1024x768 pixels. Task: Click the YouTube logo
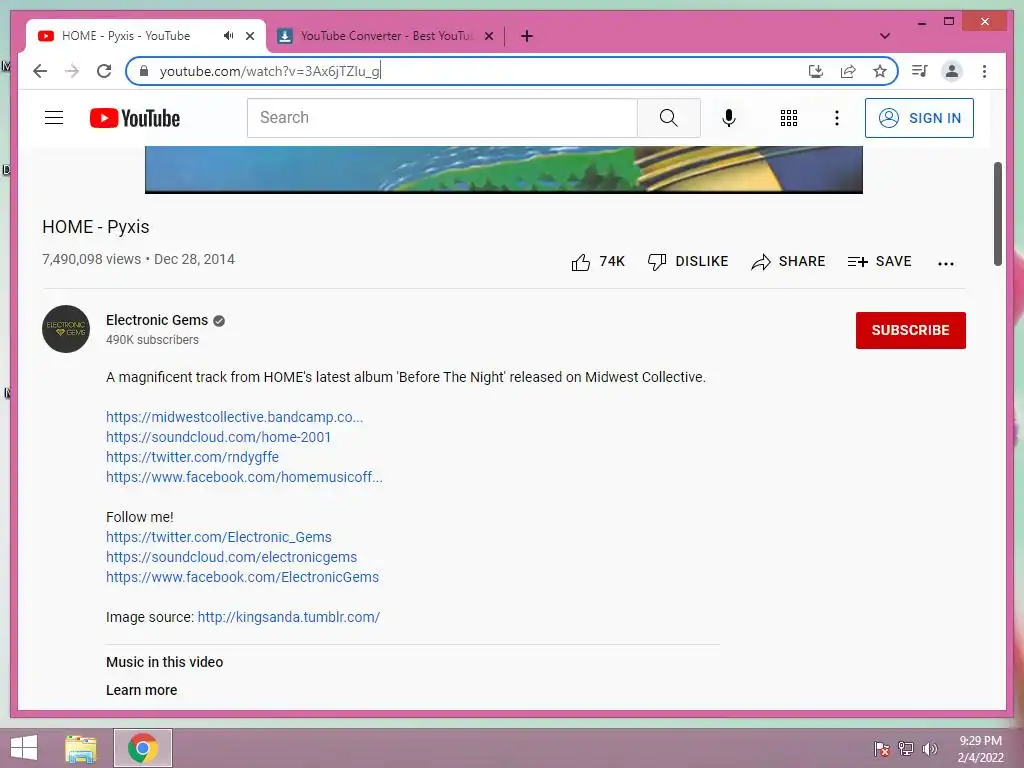coord(135,118)
